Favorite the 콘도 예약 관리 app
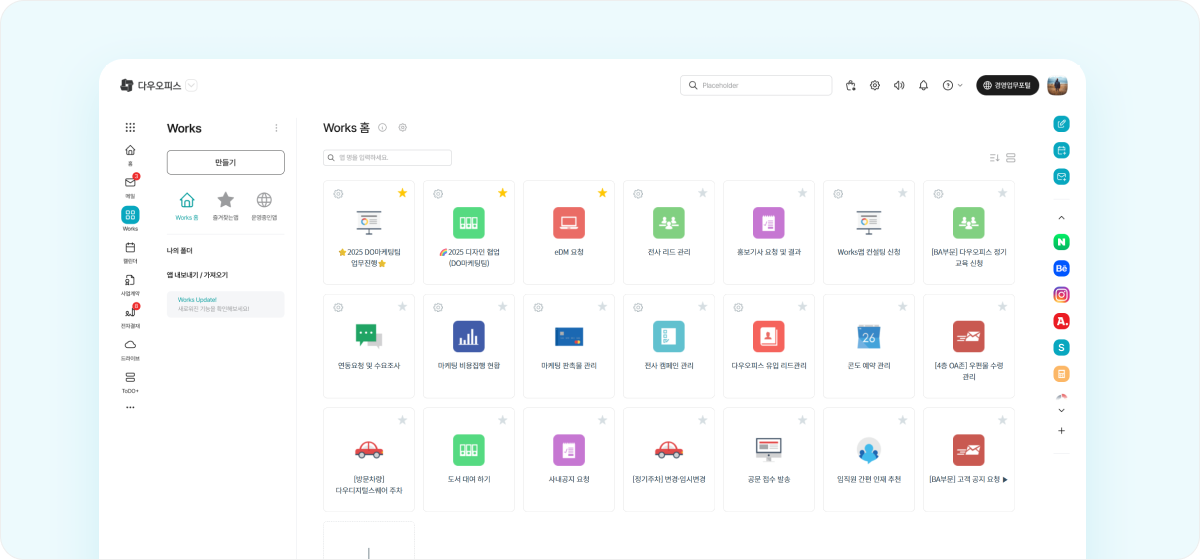The width and height of the screenshot is (1200, 560). point(902,307)
